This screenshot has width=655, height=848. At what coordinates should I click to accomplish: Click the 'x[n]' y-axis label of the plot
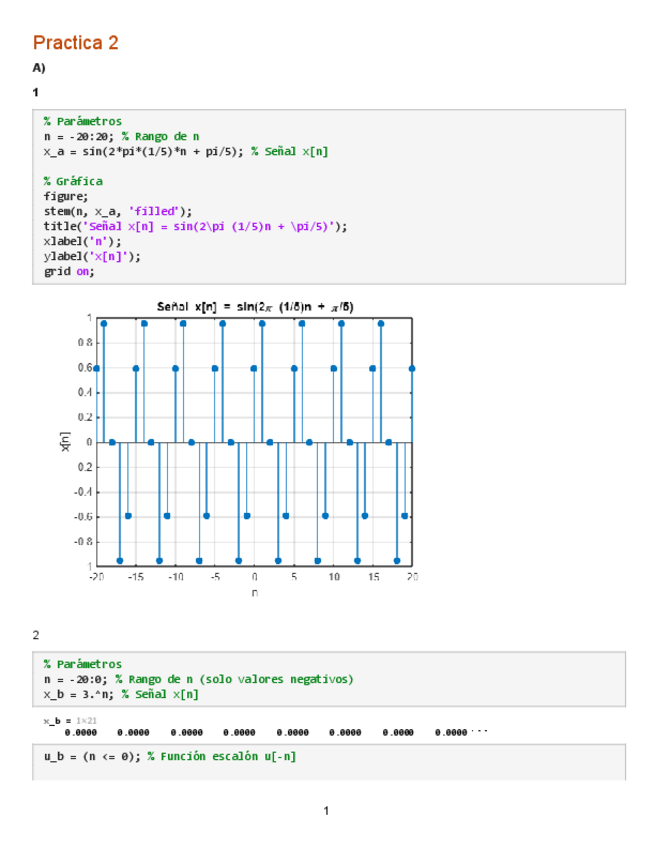(x=66, y=442)
